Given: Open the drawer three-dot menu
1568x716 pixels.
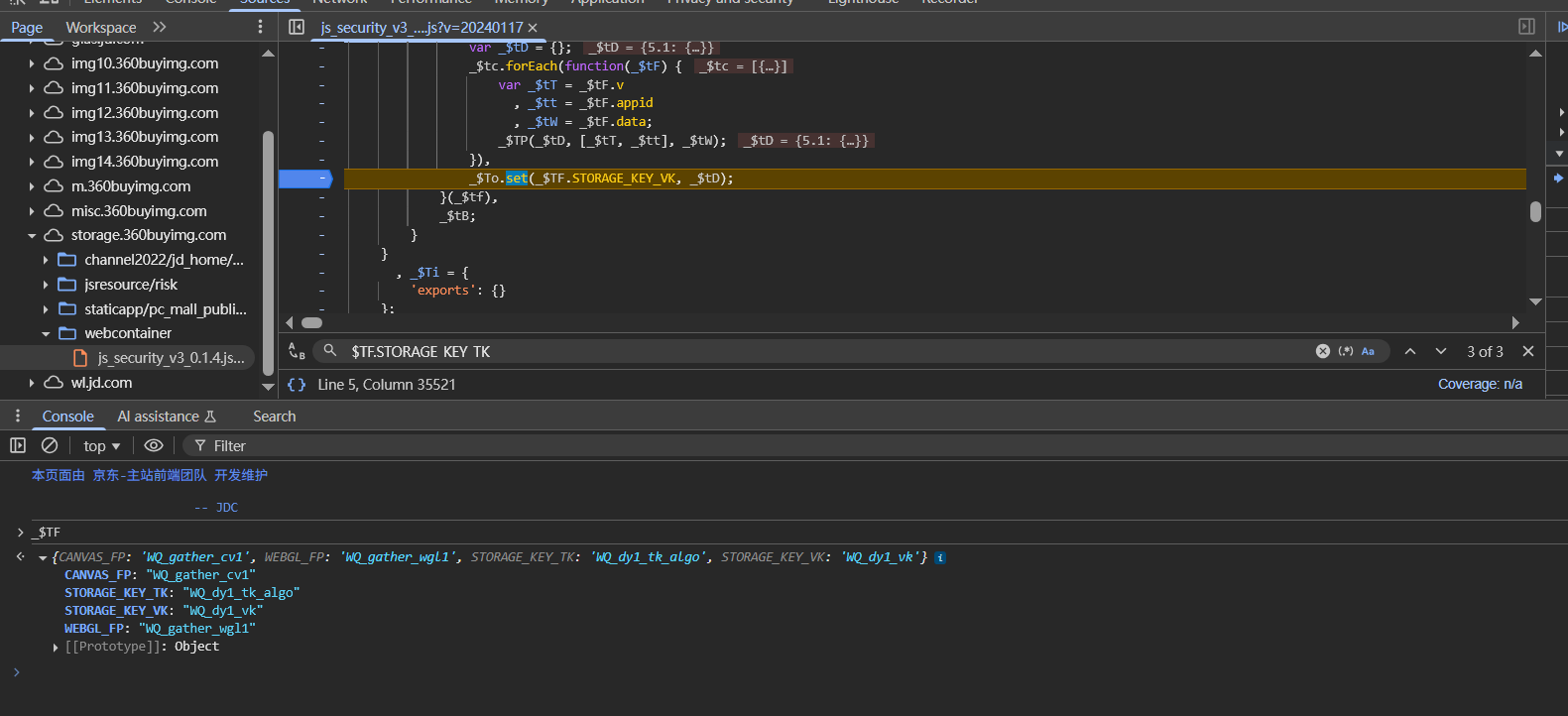Looking at the screenshot, I should tap(18, 417).
